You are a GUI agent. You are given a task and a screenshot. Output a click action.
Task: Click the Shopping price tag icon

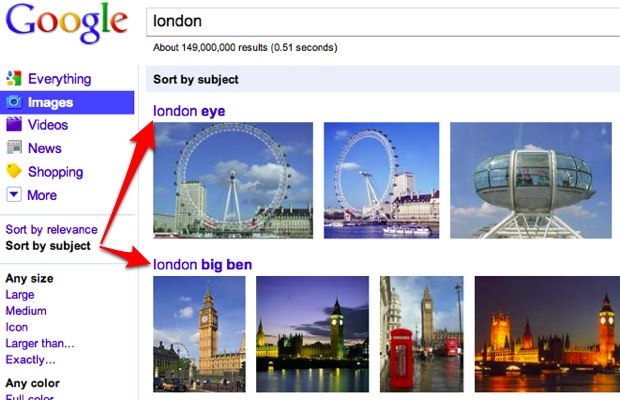click(14, 171)
